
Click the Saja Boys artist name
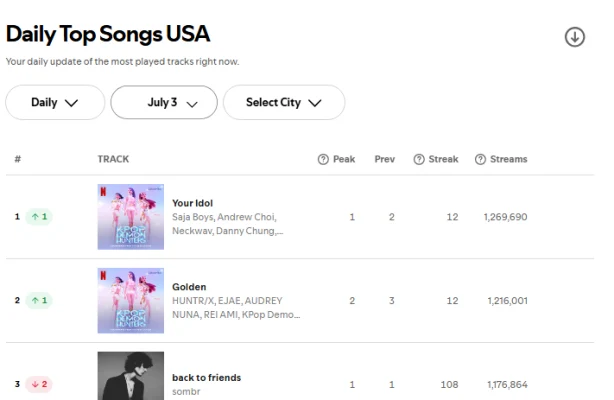196,217
